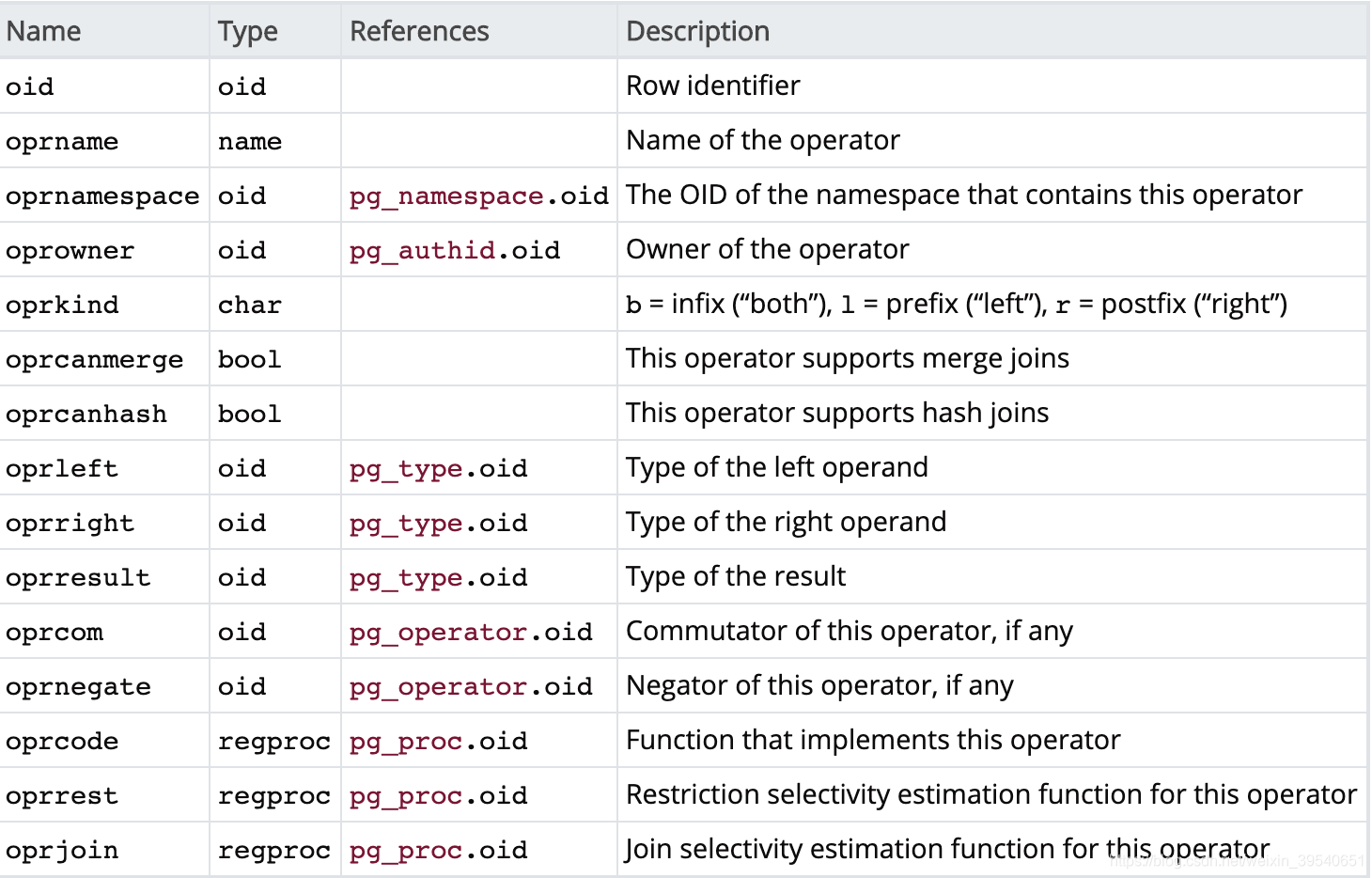The image size is (1372, 878).
Task: Open the pg_type link in oprright row
Action: click(x=406, y=524)
